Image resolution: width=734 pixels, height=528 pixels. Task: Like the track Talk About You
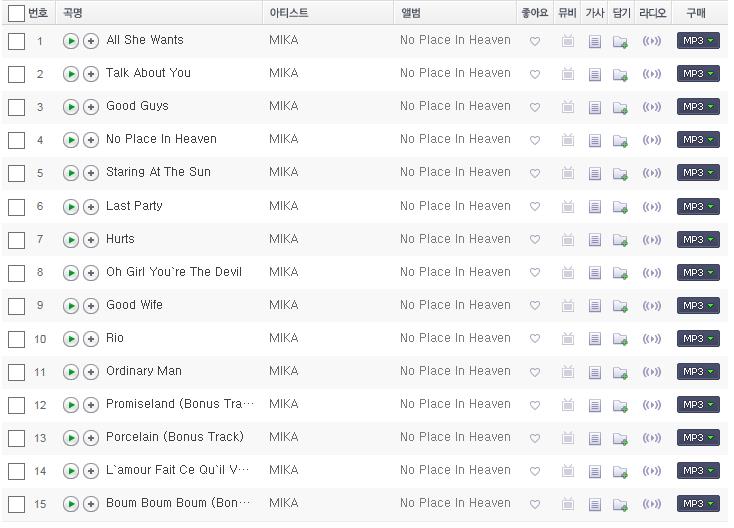[x=535, y=74]
